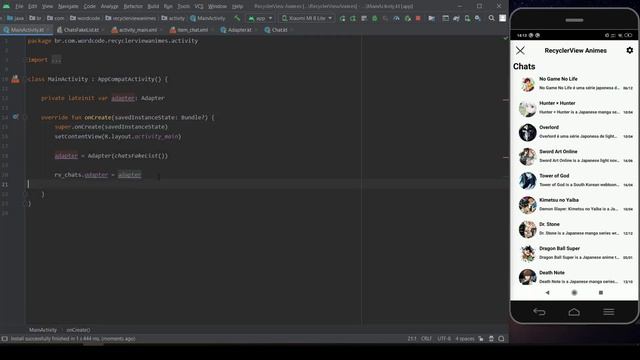This screenshot has height=360, width=640.
Task: Expand the folded import block
Action: 56,60
